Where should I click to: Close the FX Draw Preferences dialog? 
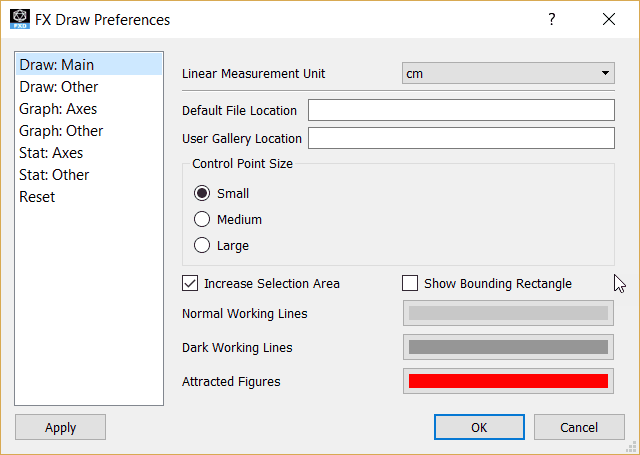(609, 19)
